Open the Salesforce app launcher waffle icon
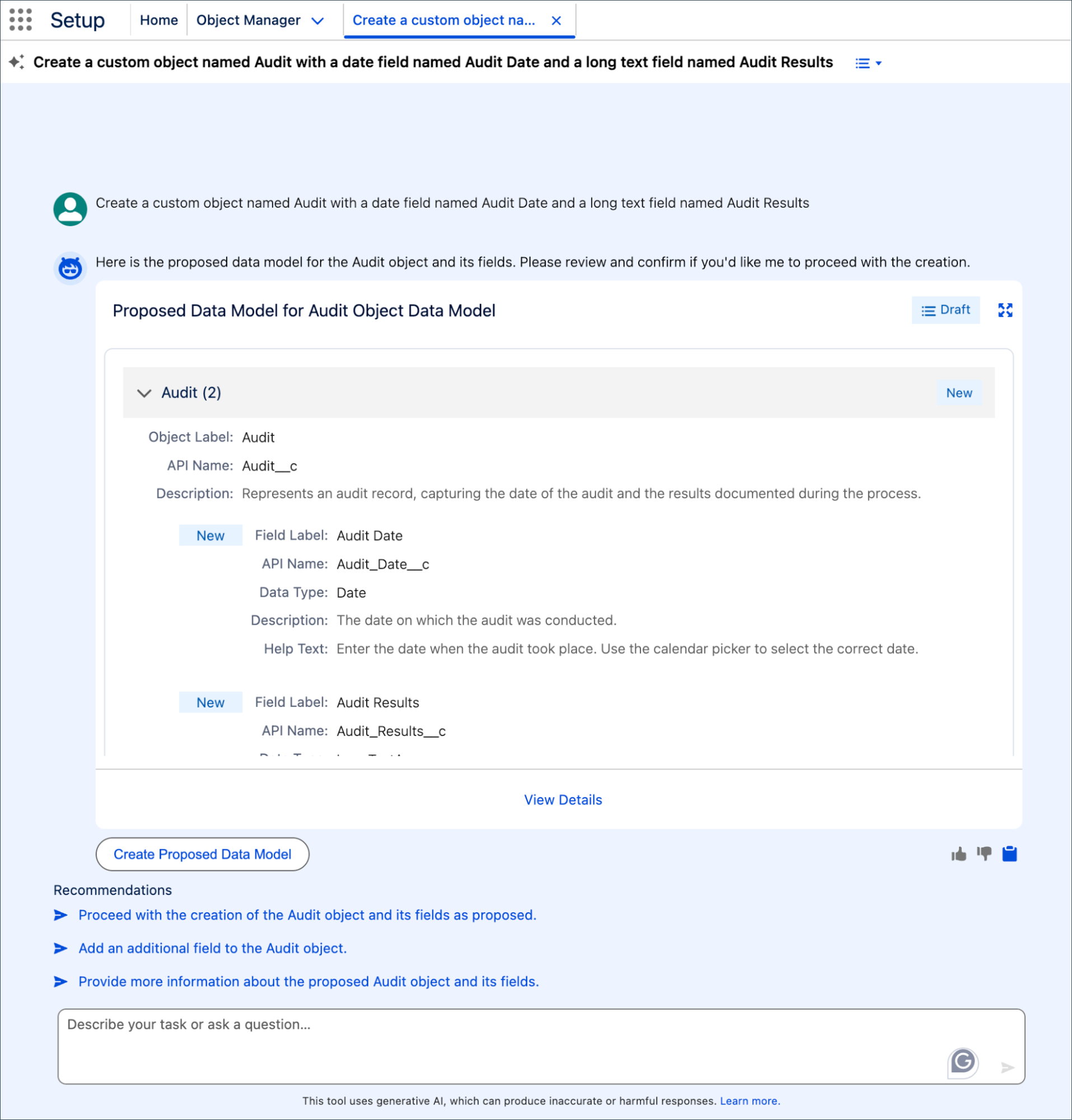This screenshot has height=1120, width=1072. (21, 20)
